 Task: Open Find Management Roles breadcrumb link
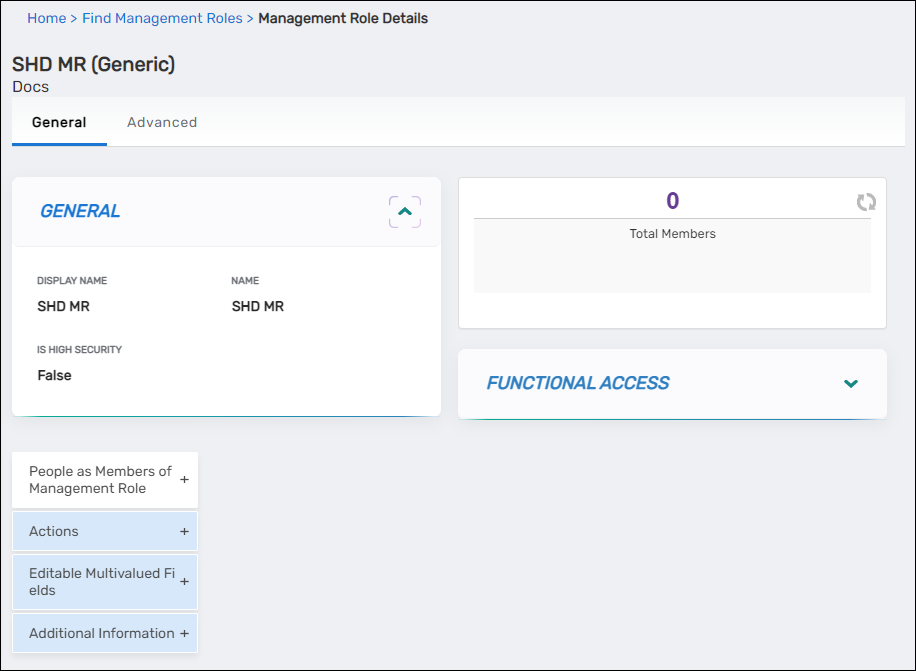coord(162,18)
